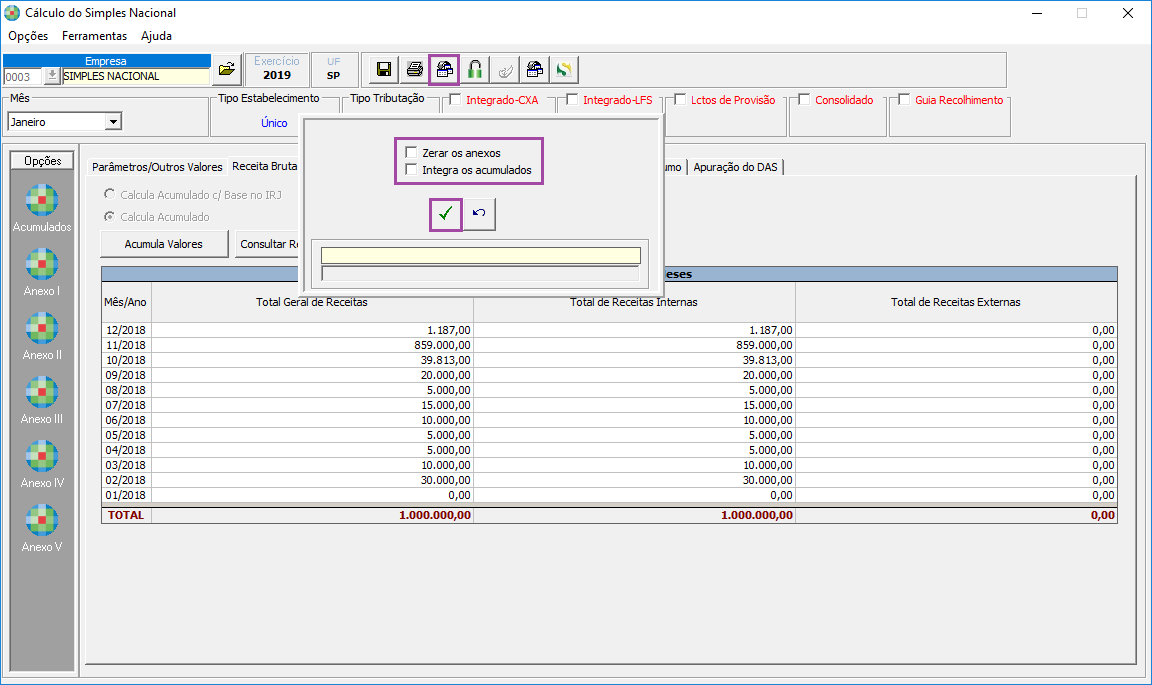Click the green padlock icon
1152x685 pixels.
tap(475, 70)
